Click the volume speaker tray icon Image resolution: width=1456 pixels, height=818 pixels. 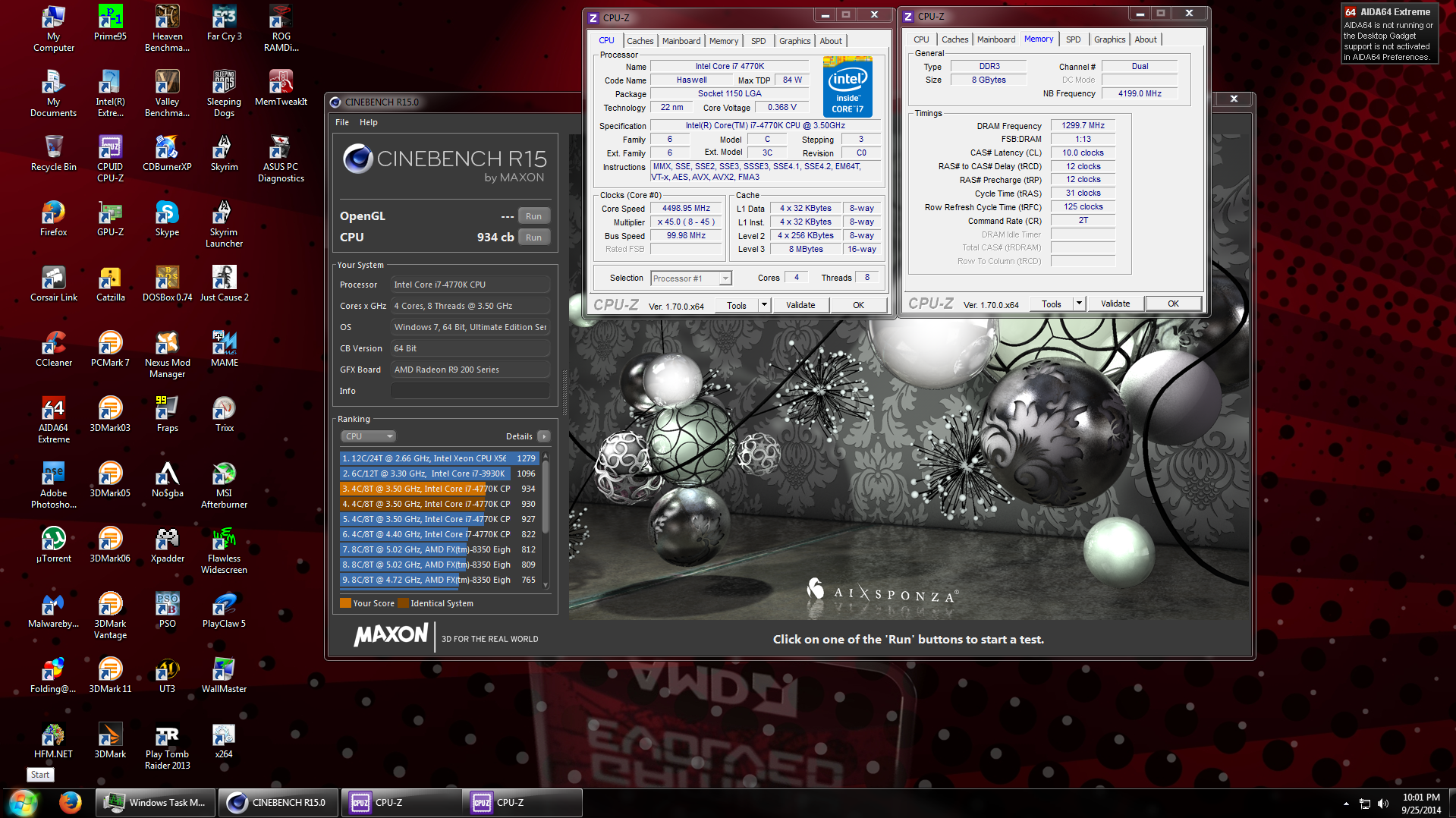[x=1382, y=804]
